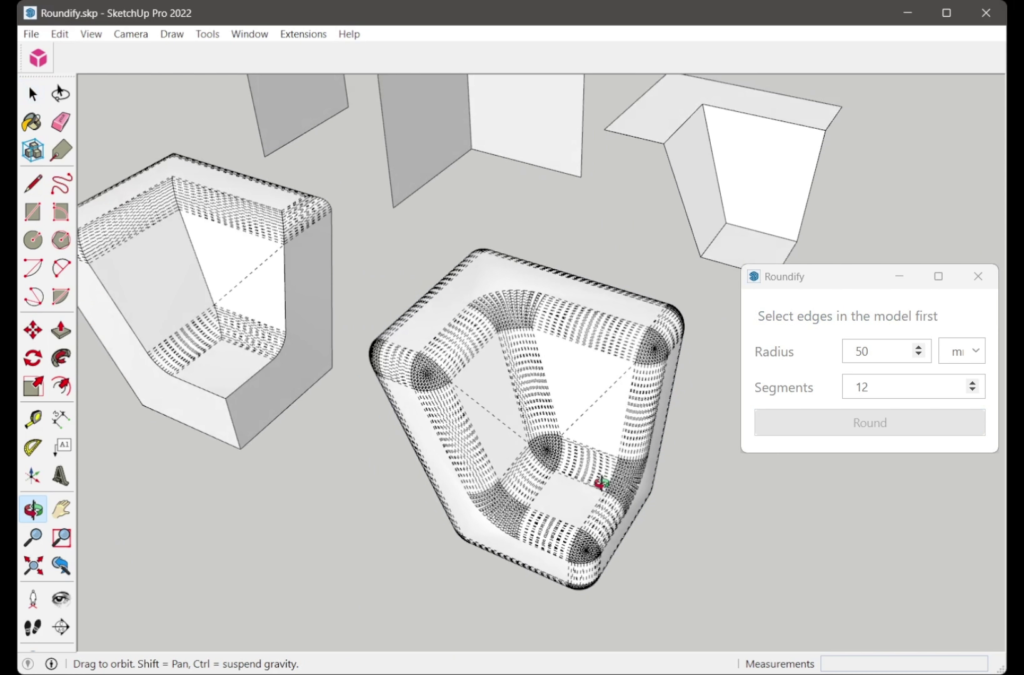
Task: Activate the Freehand drawing tool
Action: (x=61, y=183)
